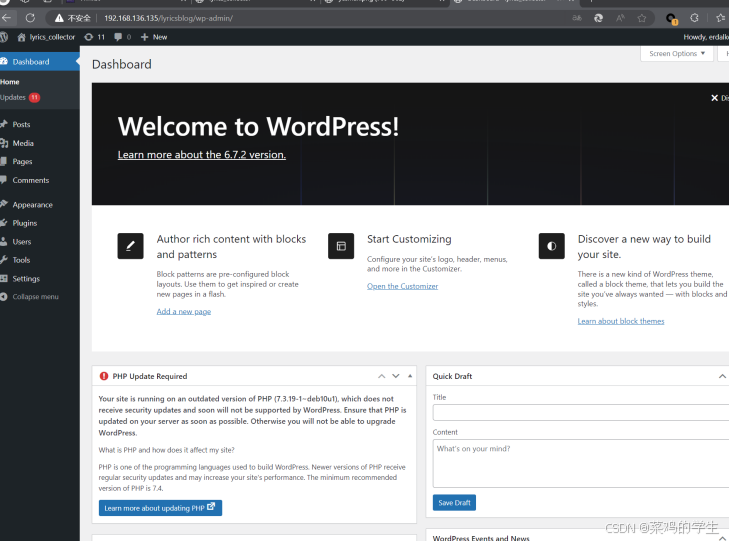Viewport: 730px width, 541px height.
Task: Open the Posts menu
Action: click(x=21, y=124)
